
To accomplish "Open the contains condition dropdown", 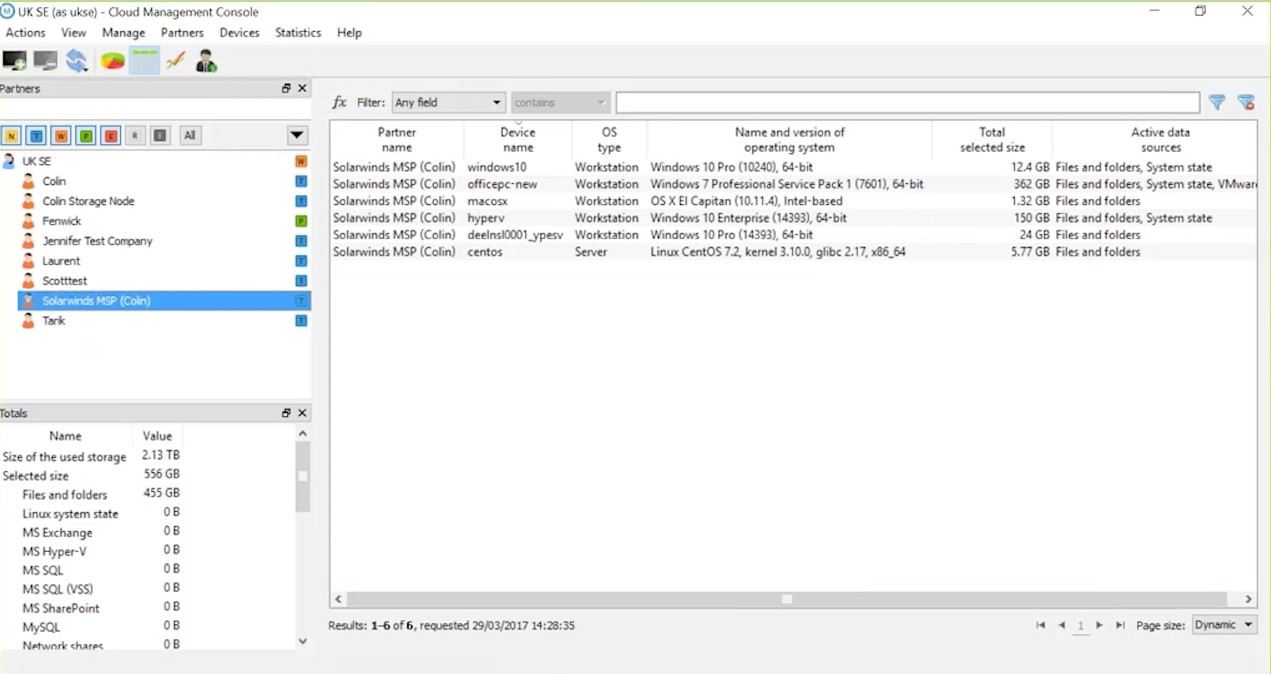I will coord(560,102).
